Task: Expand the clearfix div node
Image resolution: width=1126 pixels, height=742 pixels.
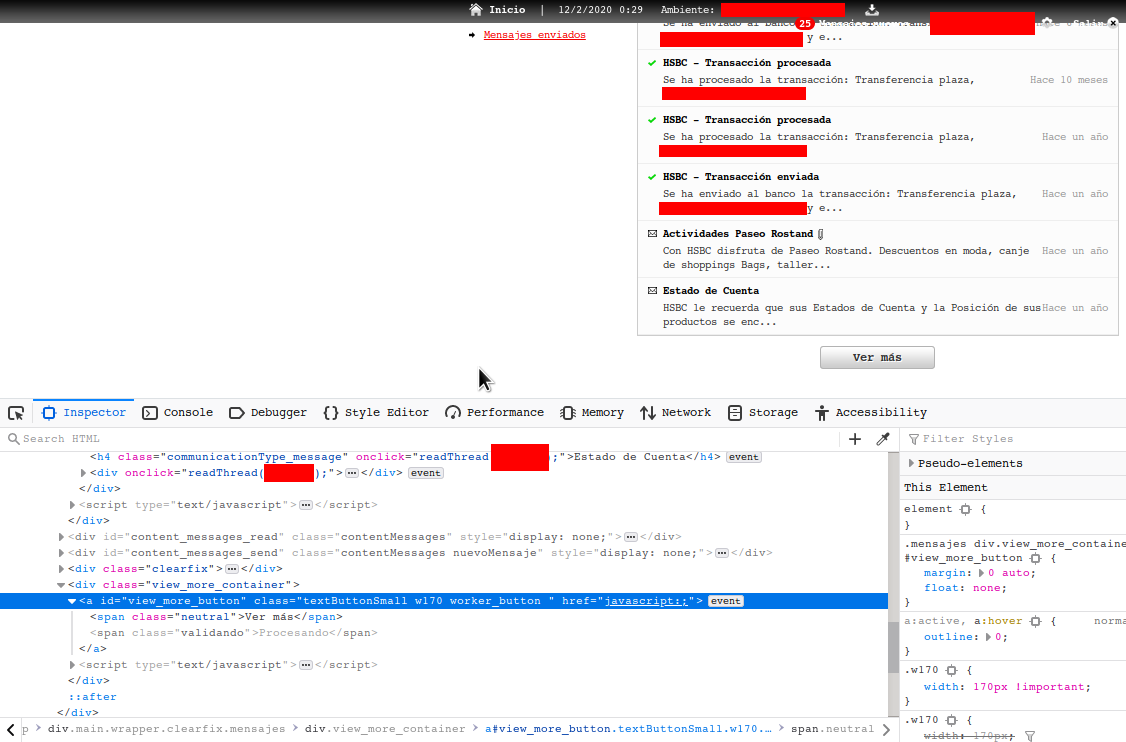Action: tap(62, 569)
